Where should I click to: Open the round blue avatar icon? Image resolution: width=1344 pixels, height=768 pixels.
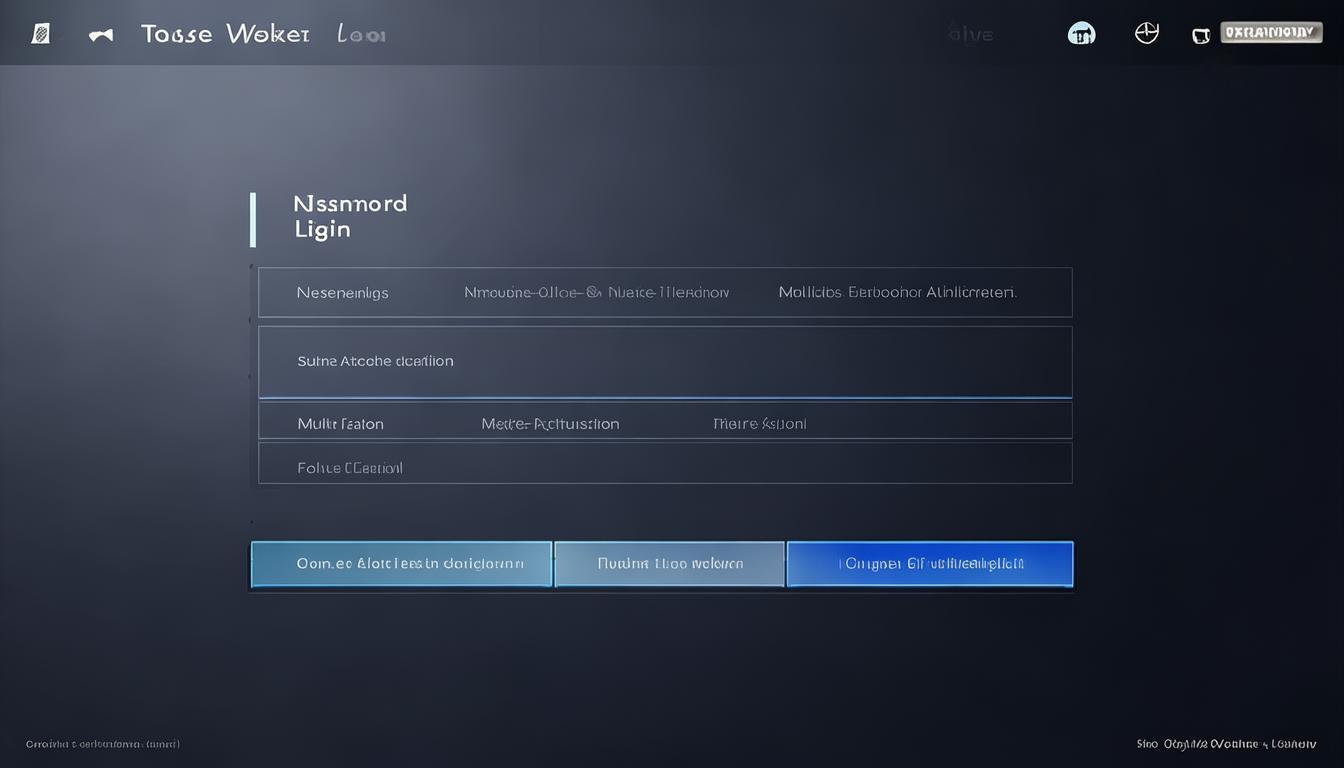tap(1081, 33)
